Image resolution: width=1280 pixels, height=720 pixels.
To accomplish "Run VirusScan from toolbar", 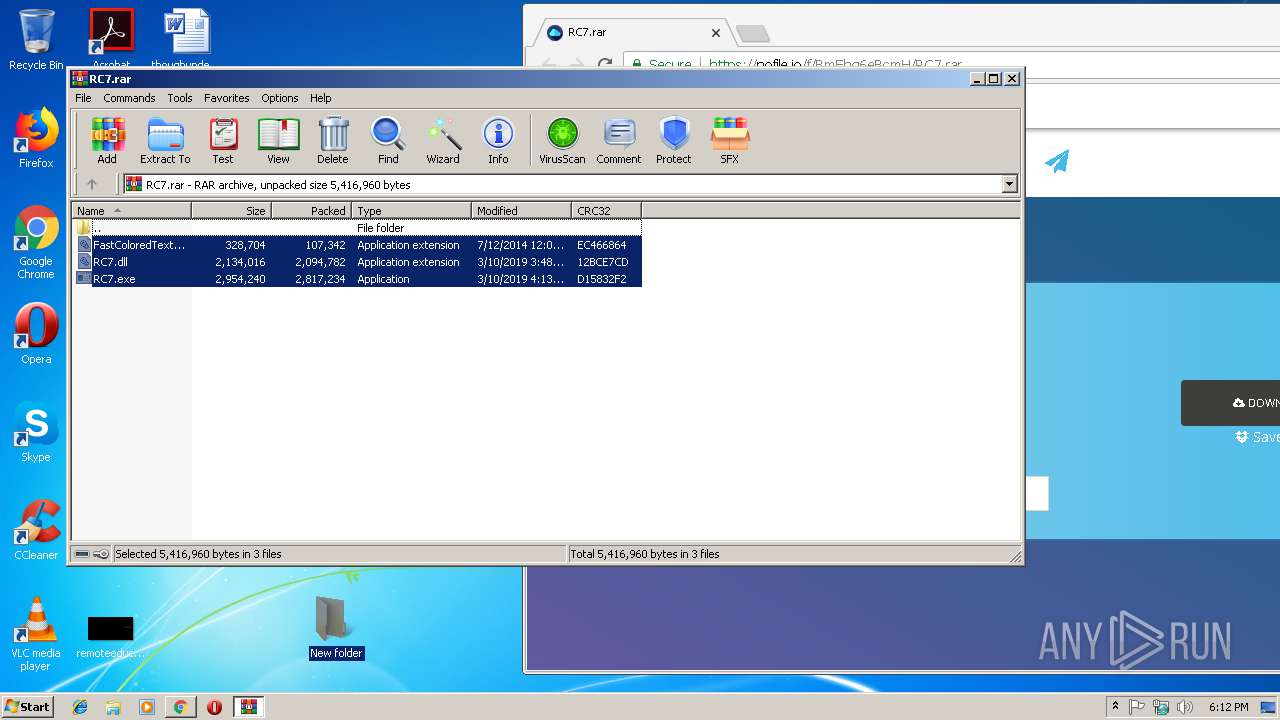I will (x=562, y=141).
